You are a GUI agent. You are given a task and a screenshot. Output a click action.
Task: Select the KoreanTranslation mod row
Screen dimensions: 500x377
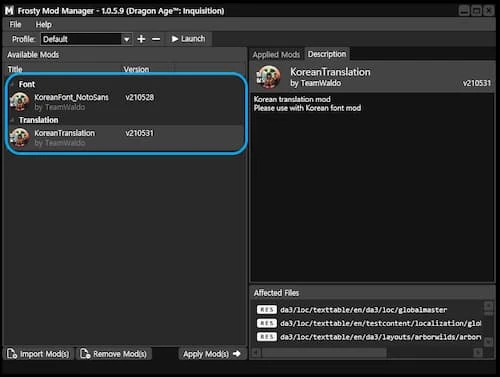[x=126, y=137]
